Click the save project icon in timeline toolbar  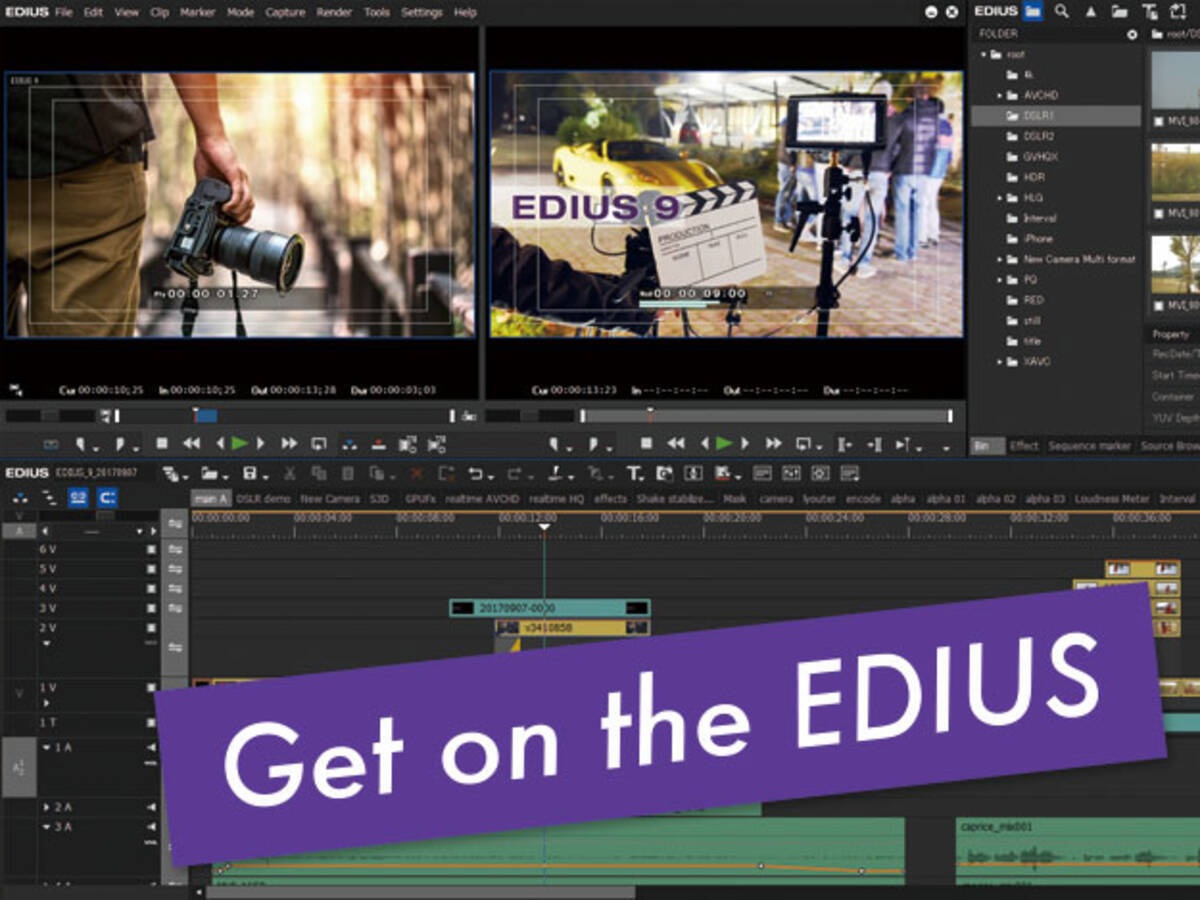tap(250, 473)
